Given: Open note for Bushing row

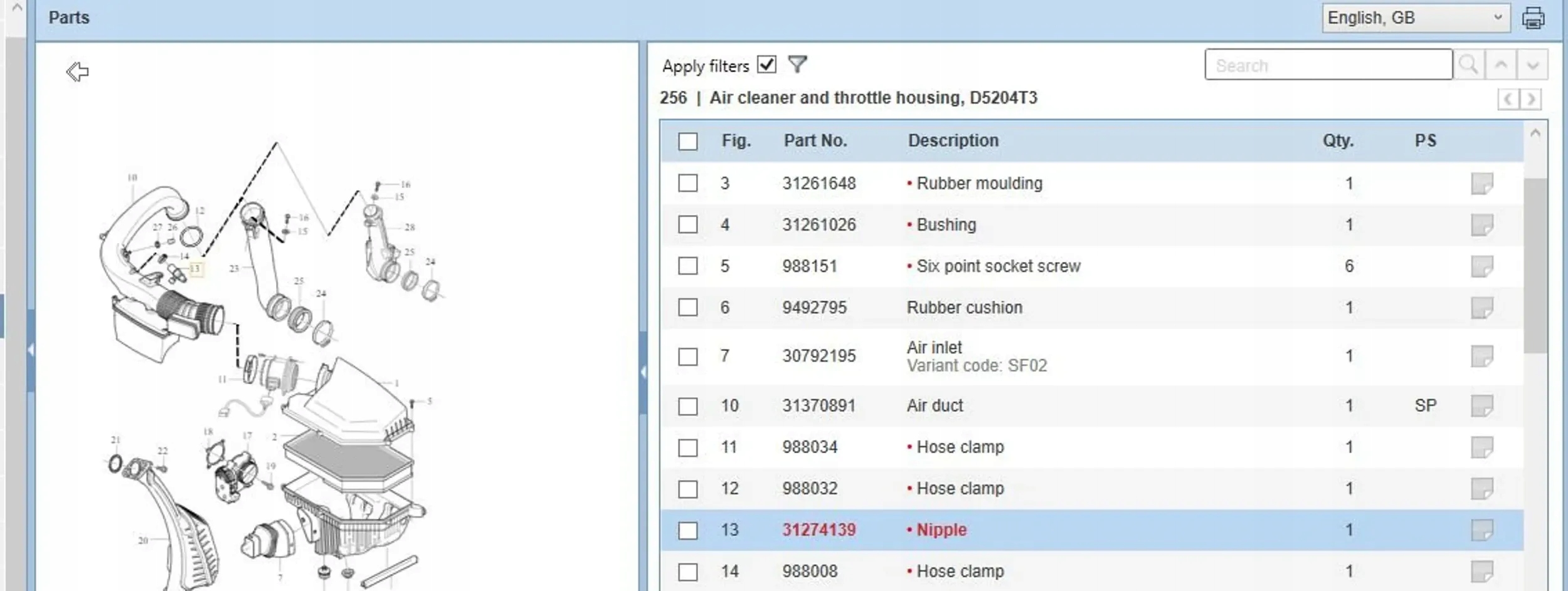Looking at the screenshot, I should pos(1482,225).
